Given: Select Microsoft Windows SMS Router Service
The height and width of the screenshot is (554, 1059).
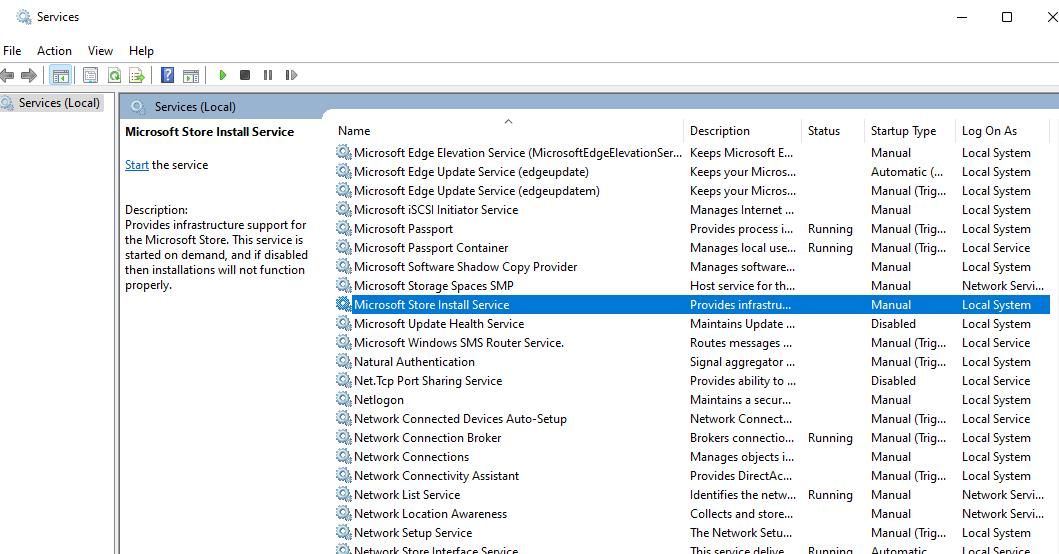Looking at the screenshot, I should pos(459,343).
